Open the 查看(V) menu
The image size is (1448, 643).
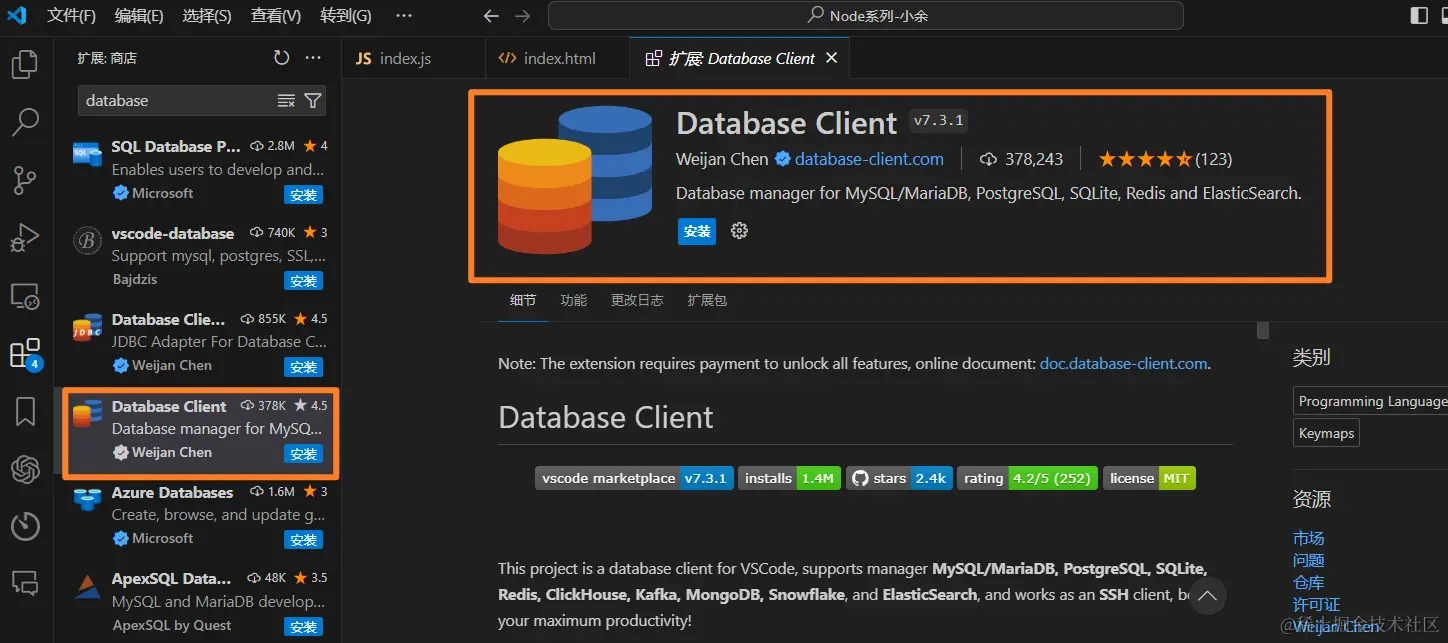pyautogui.click(x=276, y=16)
